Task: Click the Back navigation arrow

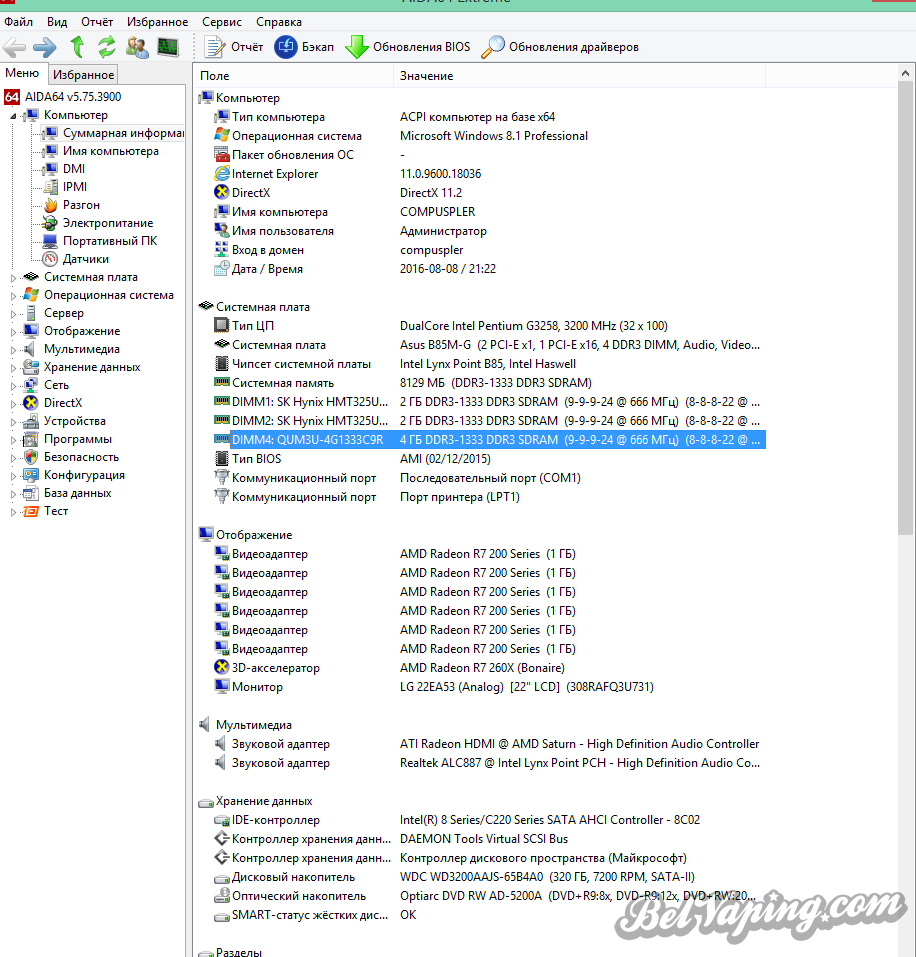Action: [14, 47]
